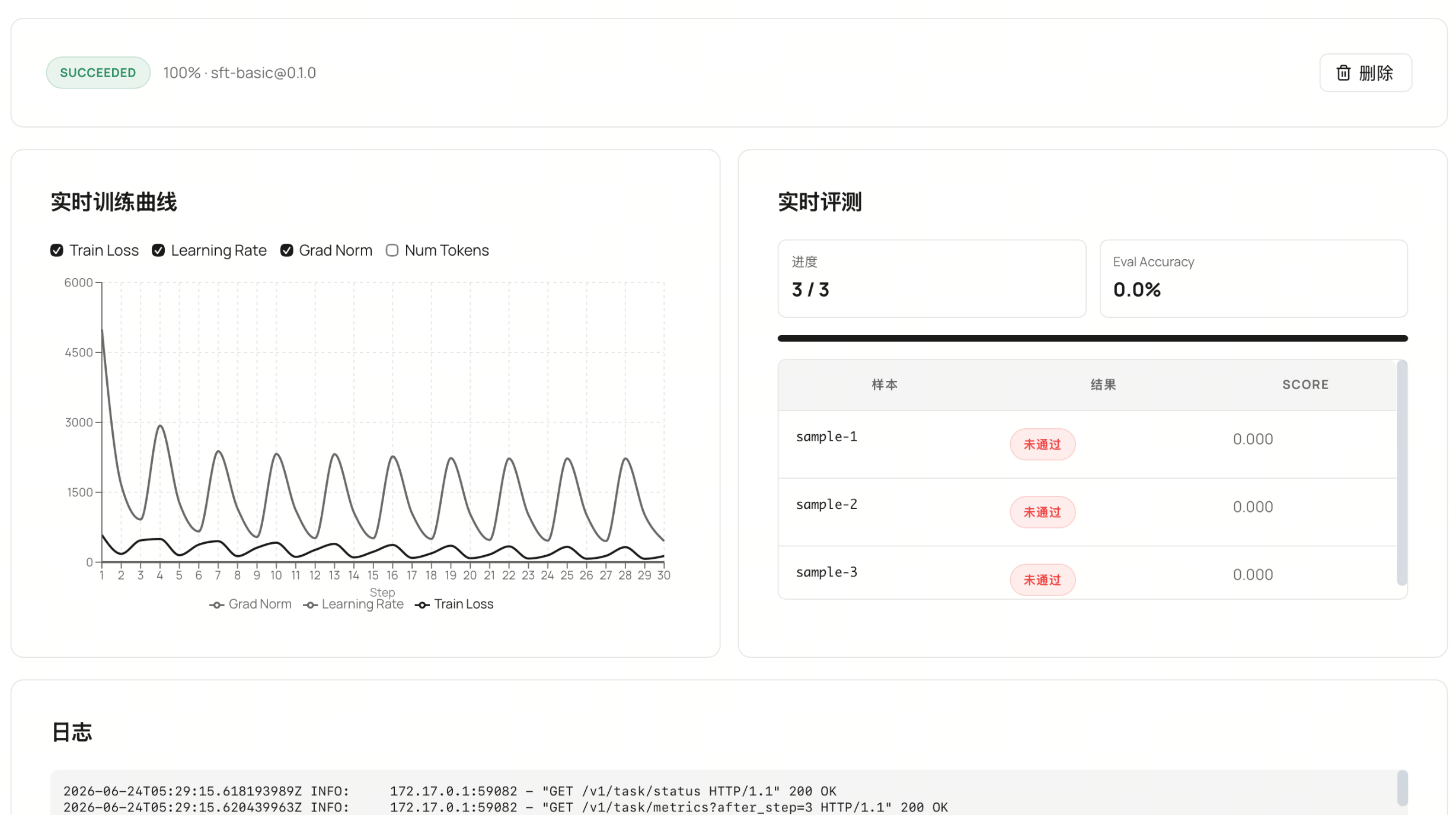This screenshot has width=1456, height=815.
Task: Click the Grad Norm chart legend entry
Action: click(251, 604)
